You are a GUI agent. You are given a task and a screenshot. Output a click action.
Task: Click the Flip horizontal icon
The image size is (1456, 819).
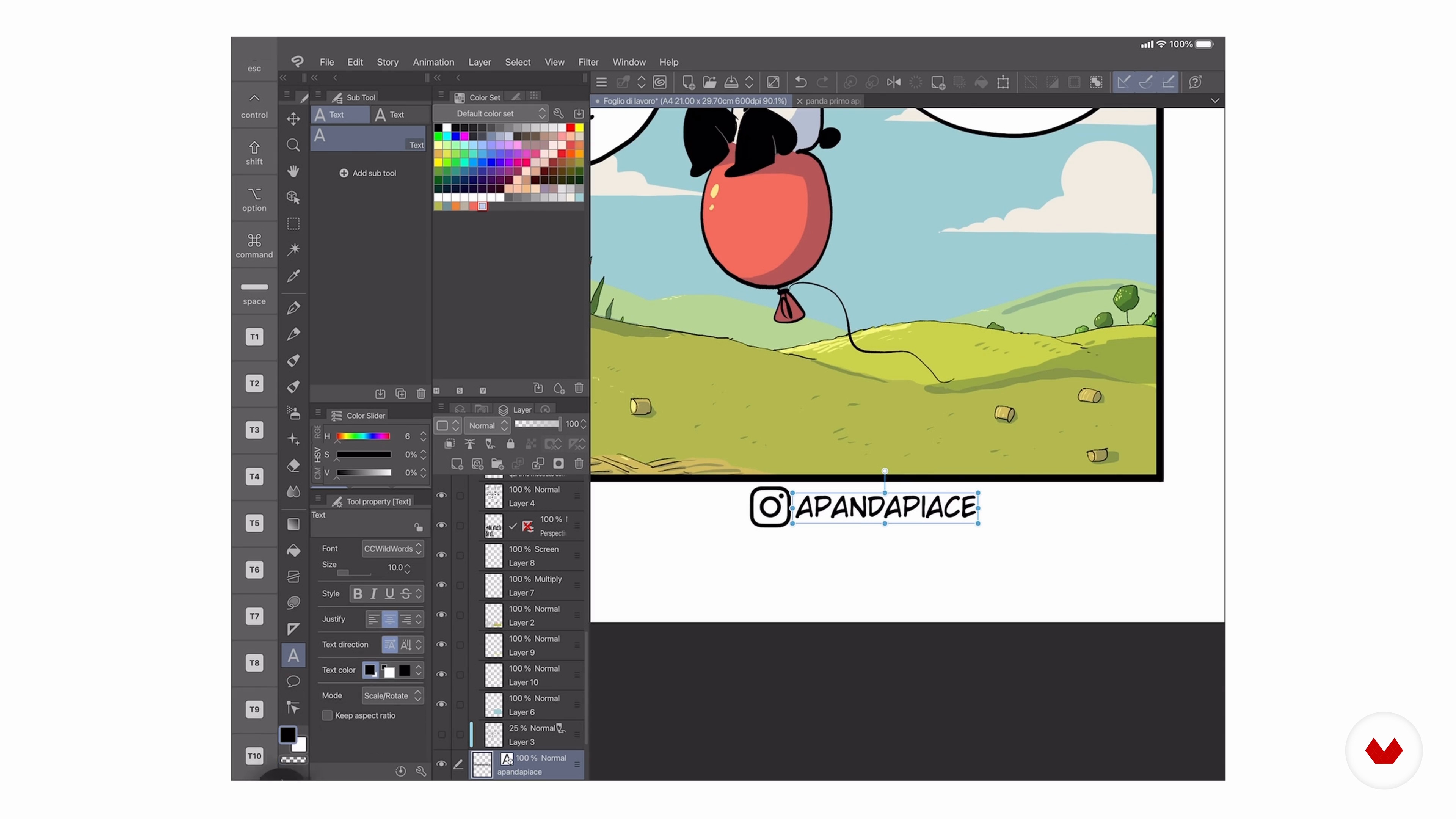894,82
